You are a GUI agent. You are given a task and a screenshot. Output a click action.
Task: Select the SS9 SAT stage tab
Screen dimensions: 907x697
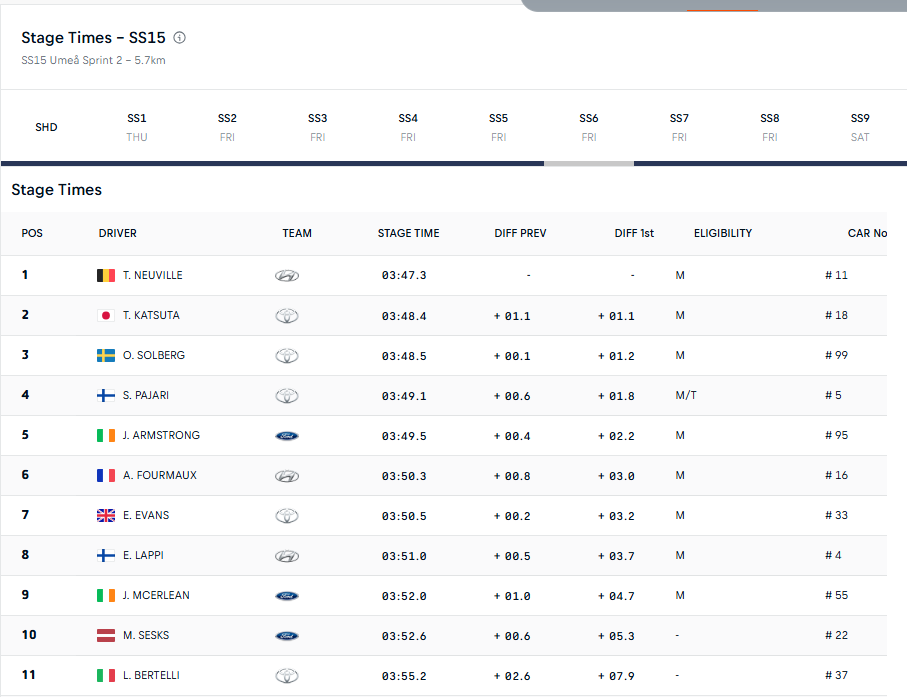[x=860, y=127]
